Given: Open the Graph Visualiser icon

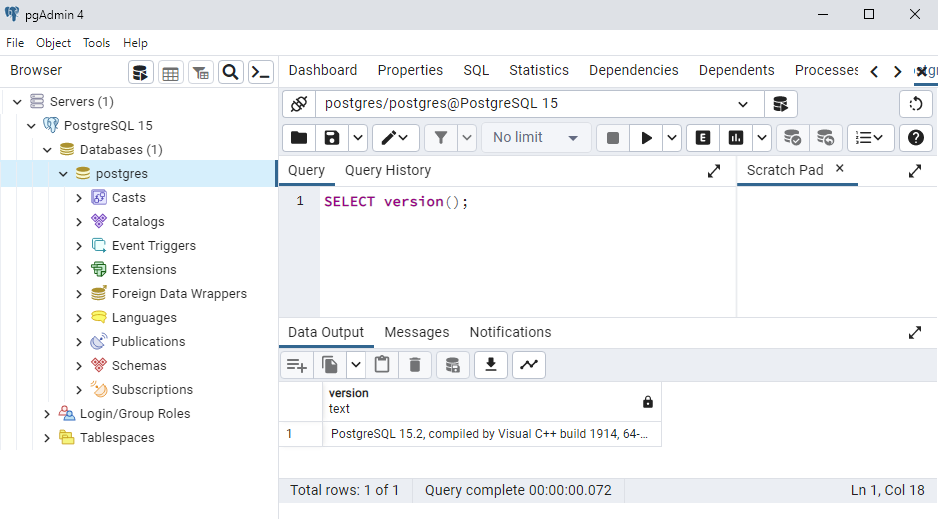Looking at the screenshot, I should click(x=528, y=365).
